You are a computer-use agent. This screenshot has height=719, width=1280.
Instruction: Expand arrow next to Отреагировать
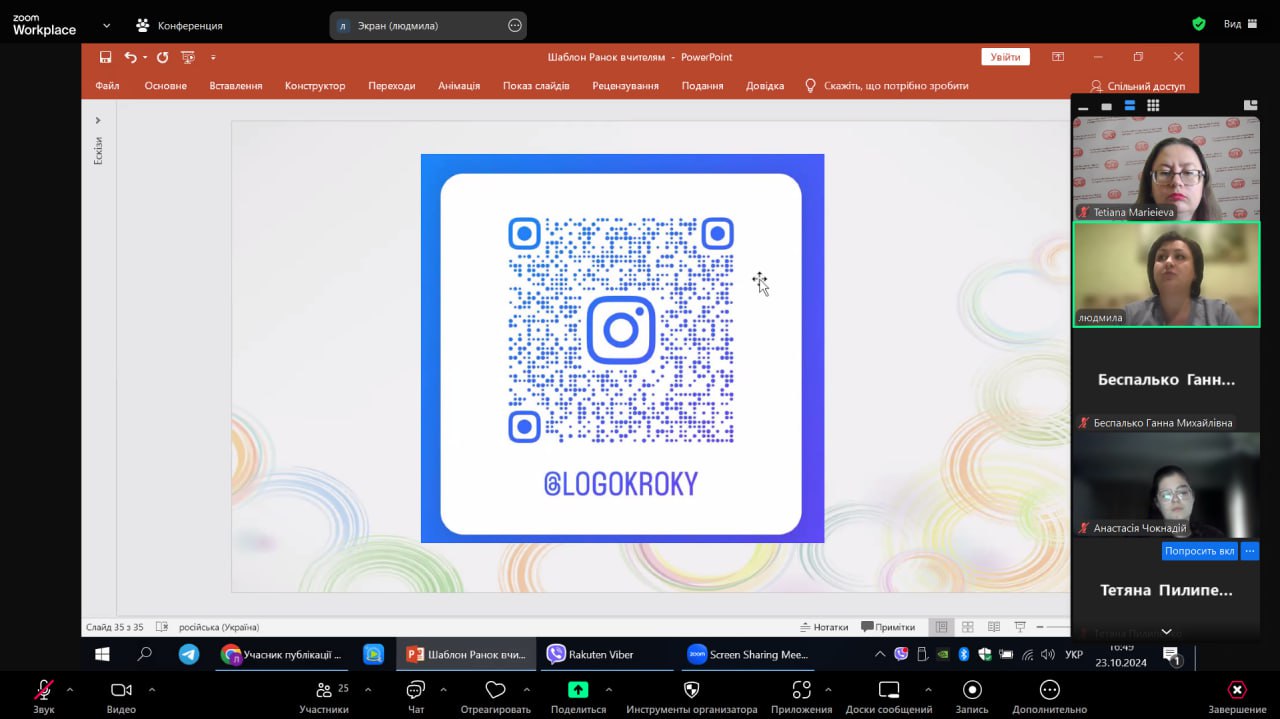(x=527, y=689)
